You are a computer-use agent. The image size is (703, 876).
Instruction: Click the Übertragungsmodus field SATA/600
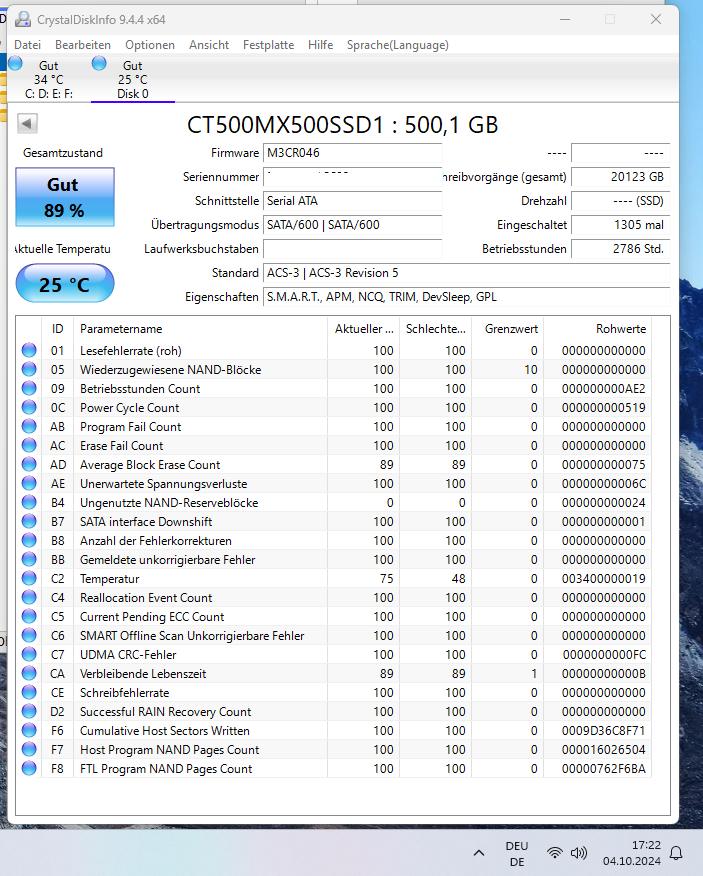click(353, 225)
